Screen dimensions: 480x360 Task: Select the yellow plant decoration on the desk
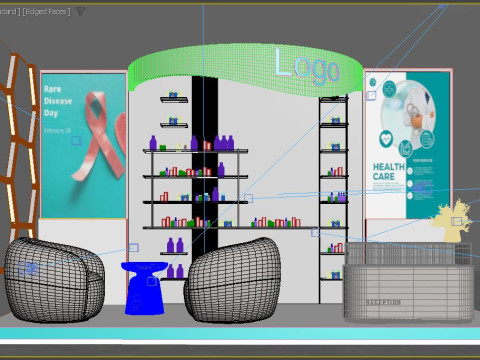[x=452, y=221]
